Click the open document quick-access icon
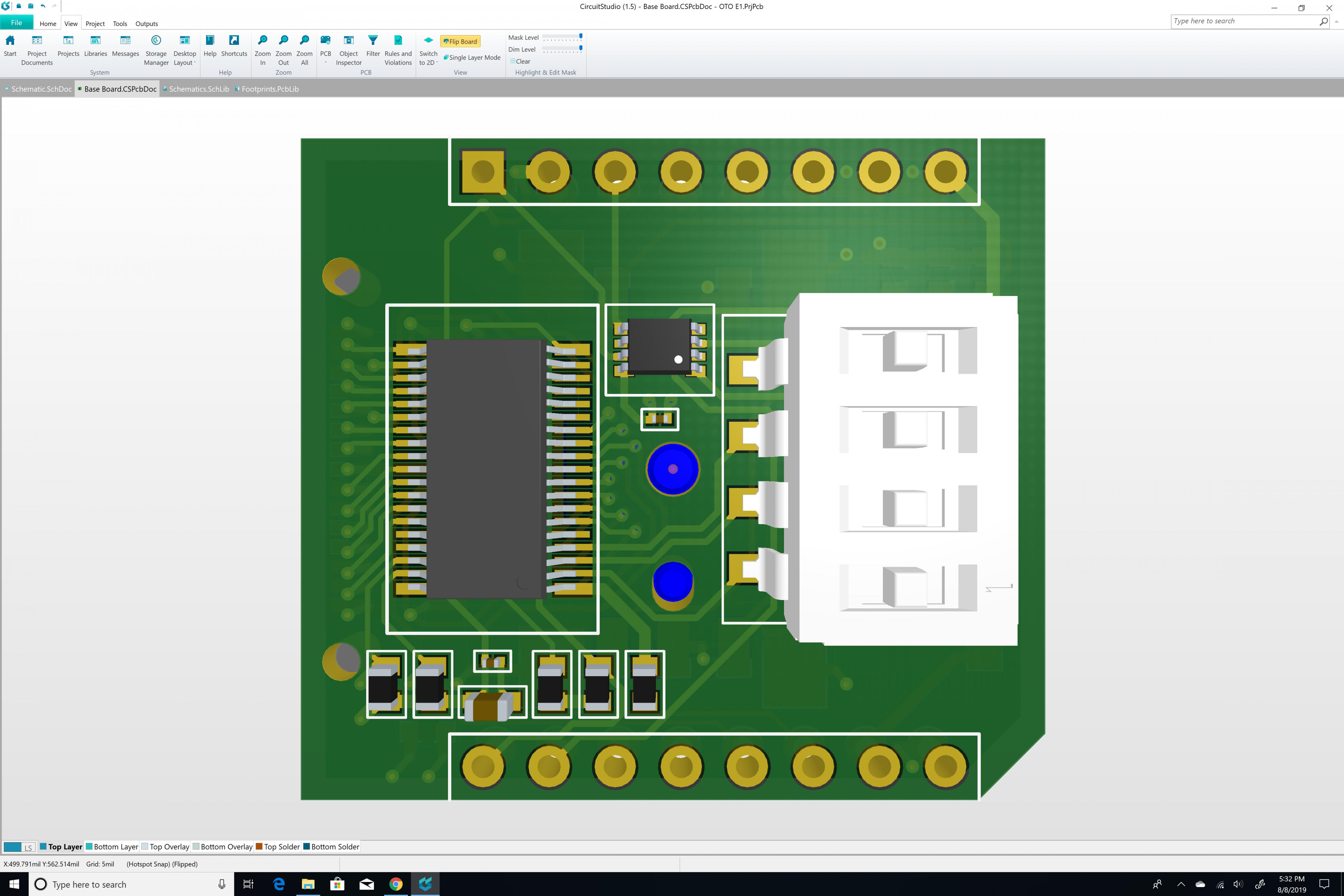The width and height of the screenshot is (1344, 896). pos(19,6)
